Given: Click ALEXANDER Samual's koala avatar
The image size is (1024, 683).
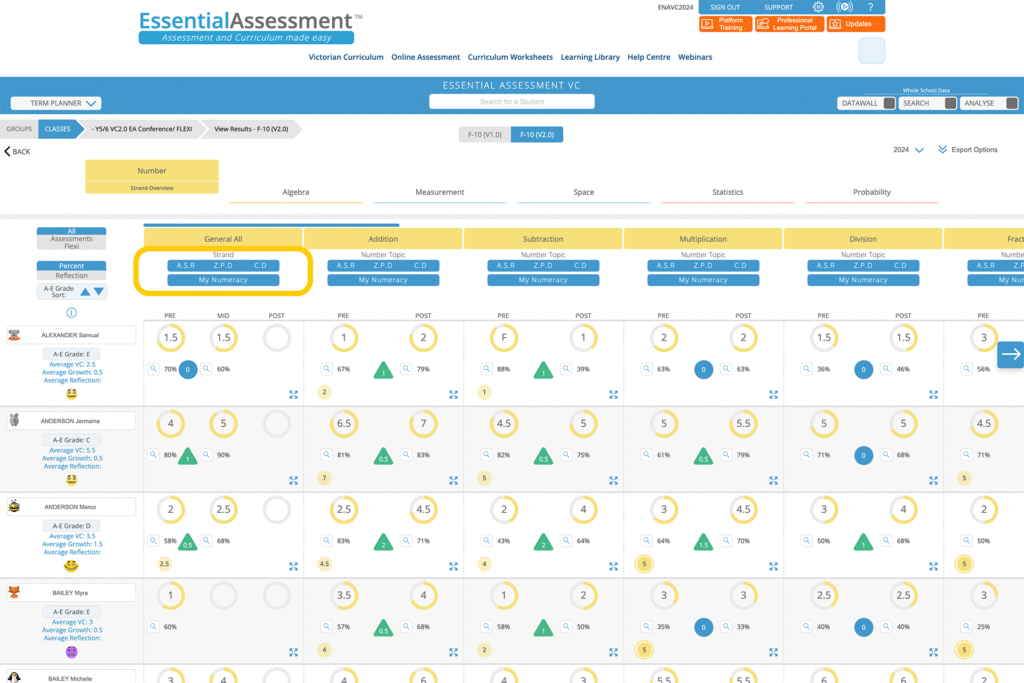Looking at the screenshot, I should tap(14, 335).
